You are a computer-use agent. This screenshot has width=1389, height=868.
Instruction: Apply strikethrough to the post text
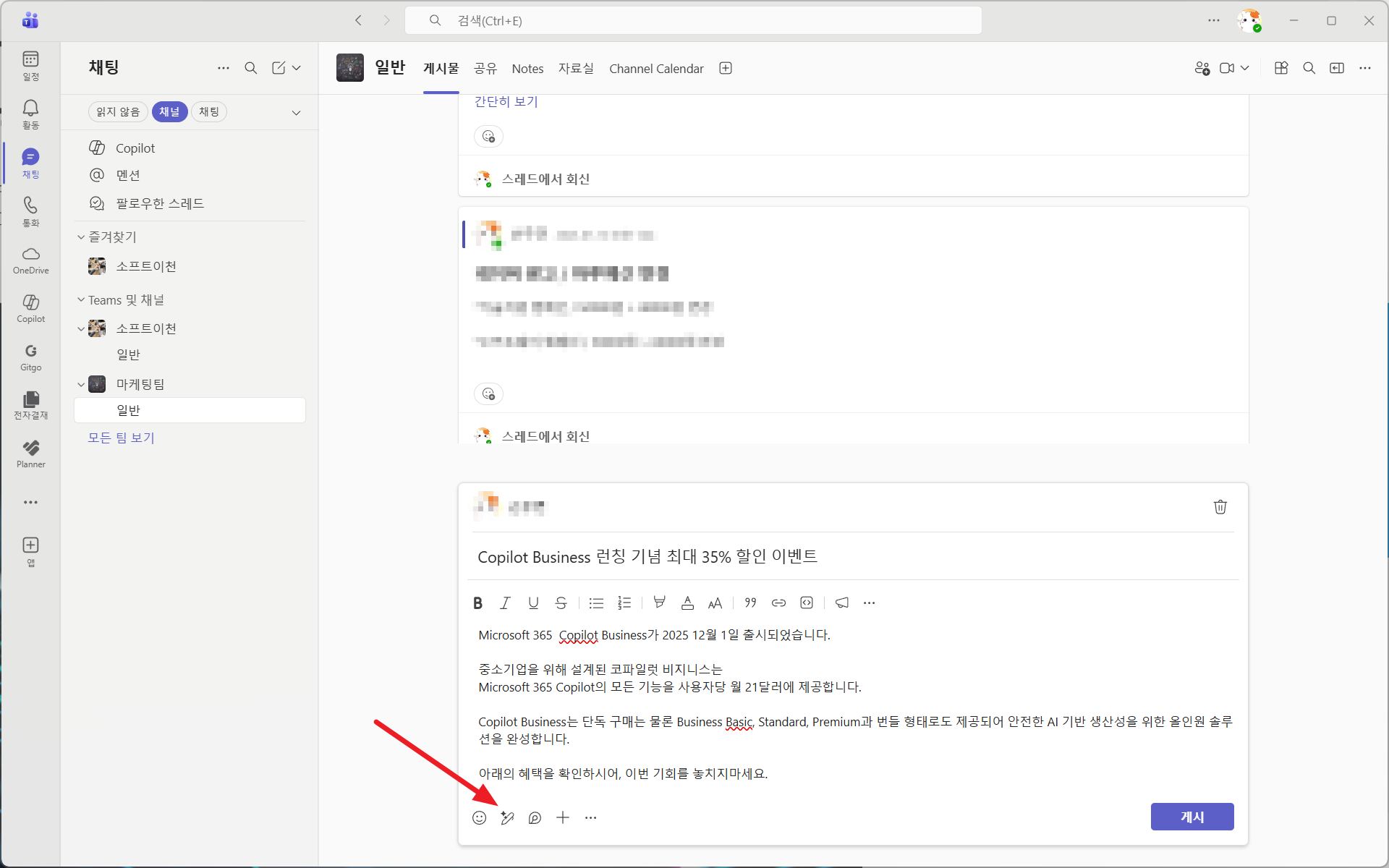(x=561, y=603)
